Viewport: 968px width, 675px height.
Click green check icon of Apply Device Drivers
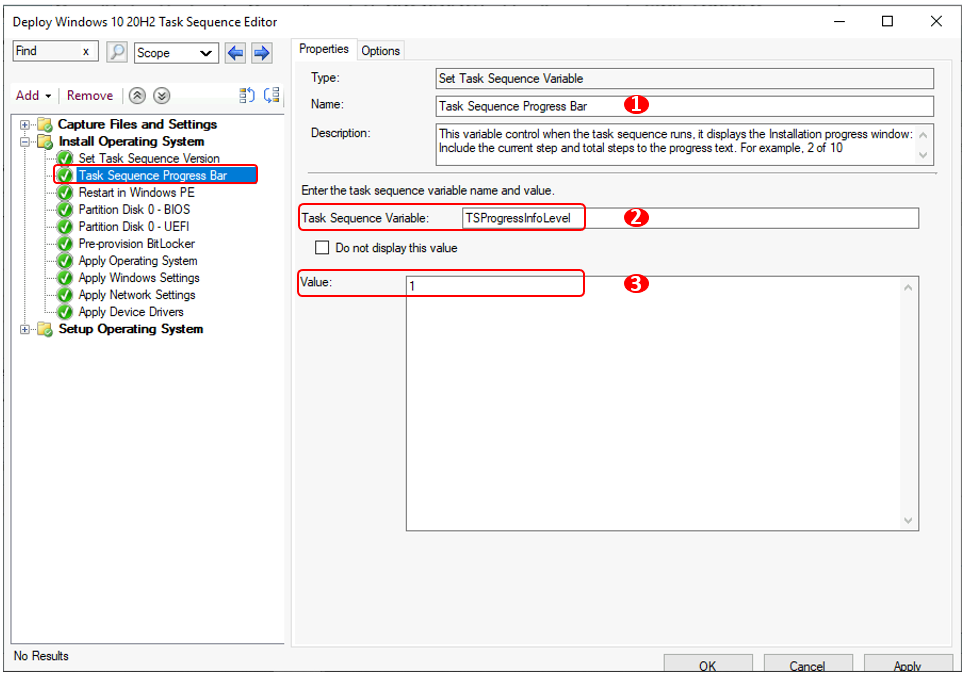tap(65, 312)
